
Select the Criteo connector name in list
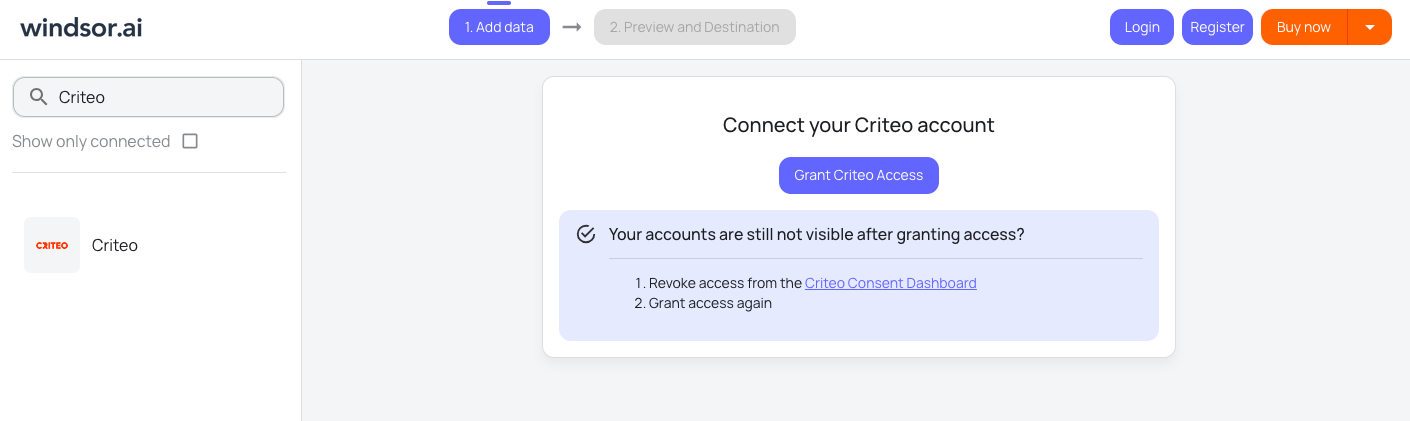115,245
